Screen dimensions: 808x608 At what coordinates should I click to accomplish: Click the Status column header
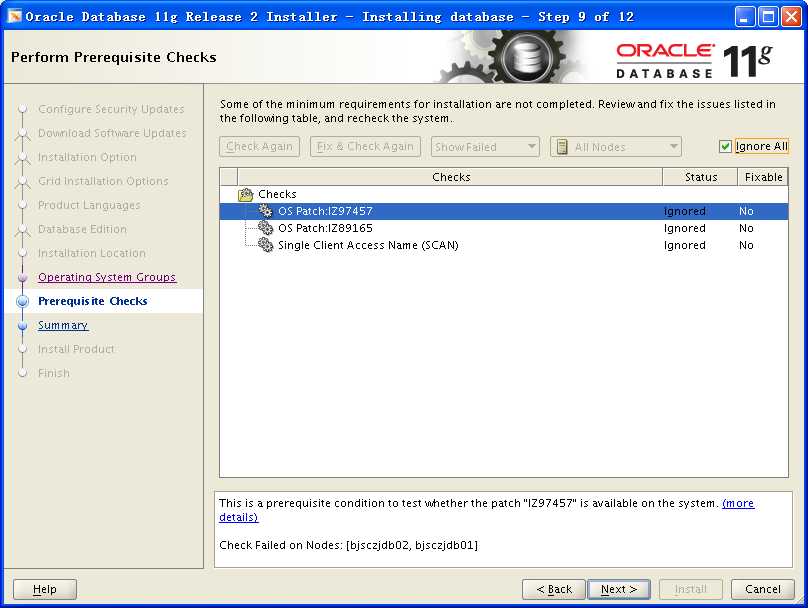click(x=700, y=177)
